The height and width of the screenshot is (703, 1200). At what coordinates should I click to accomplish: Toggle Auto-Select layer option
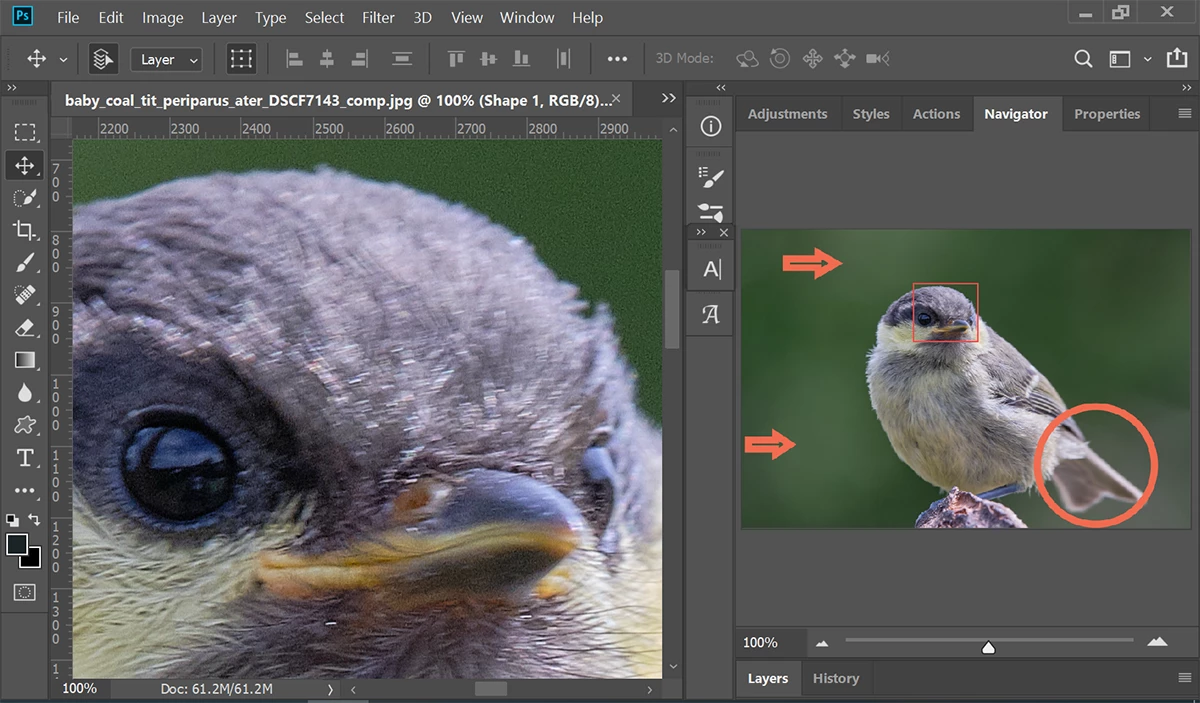[x=102, y=59]
